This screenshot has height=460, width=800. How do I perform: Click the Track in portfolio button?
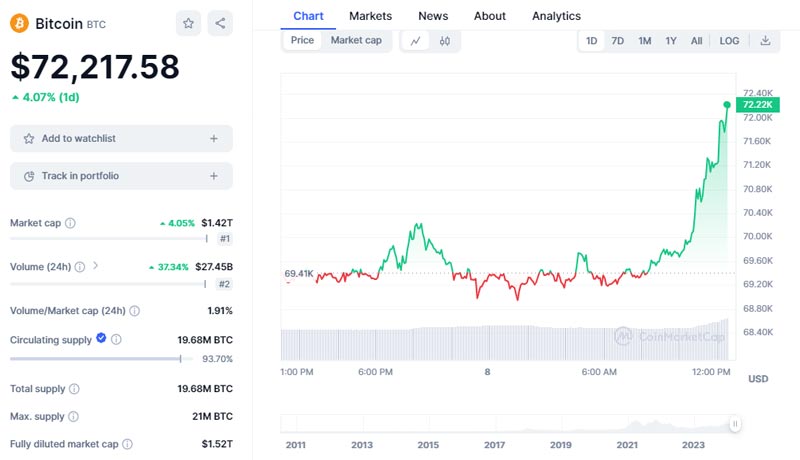click(x=121, y=176)
